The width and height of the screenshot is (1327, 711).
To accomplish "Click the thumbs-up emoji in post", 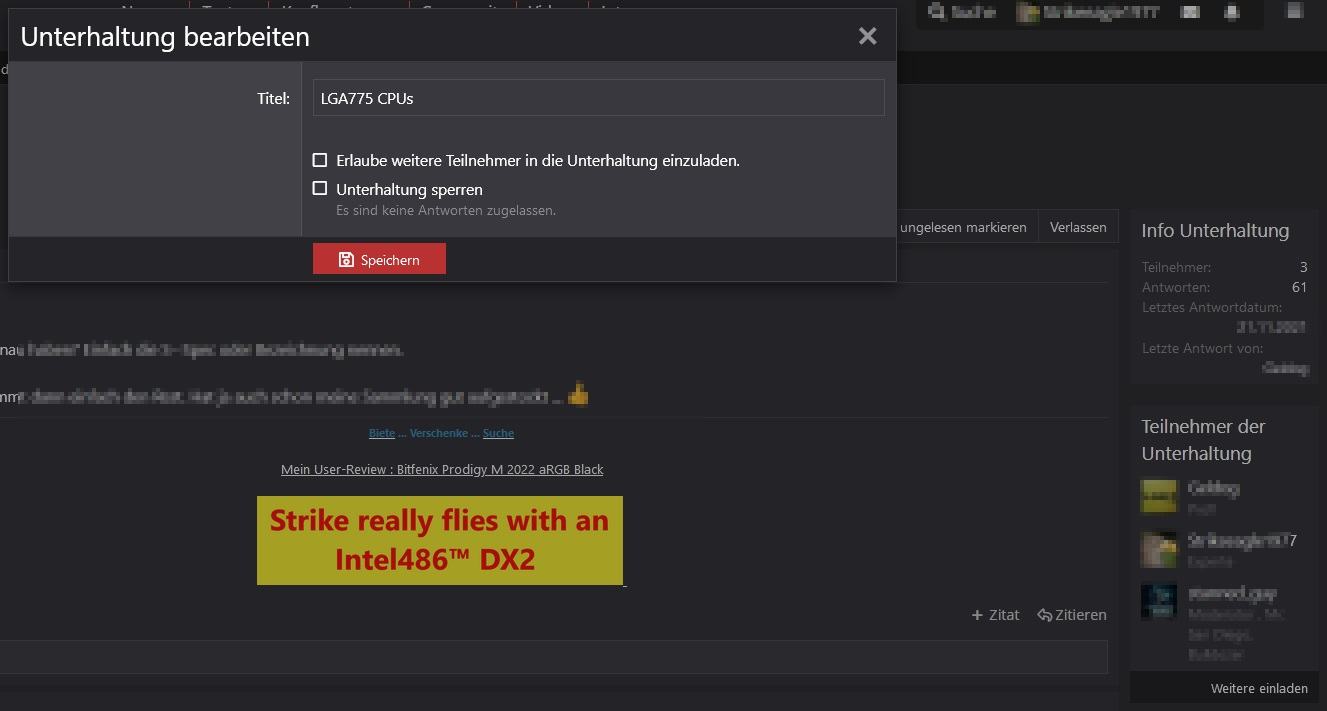I will [x=577, y=396].
